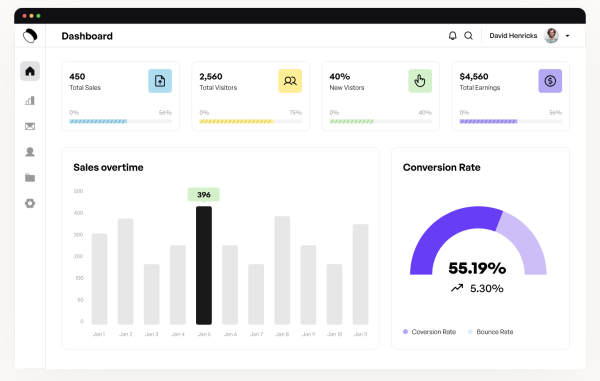600x381 pixels.
Task: Click the search magnifier icon
Action: pyautogui.click(x=468, y=36)
